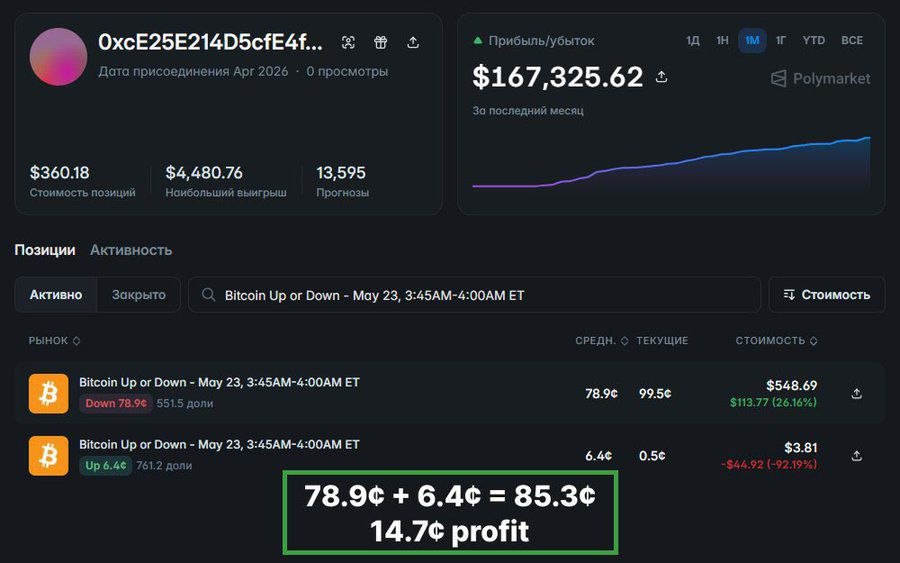900x563 pixels.
Task: Open Bitcoin icon of Up position row
Action: tap(48, 456)
